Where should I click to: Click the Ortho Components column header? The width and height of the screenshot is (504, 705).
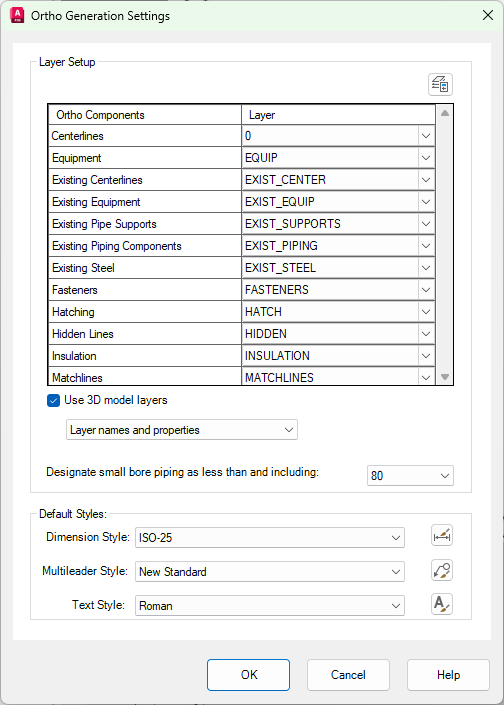click(x=145, y=115)
